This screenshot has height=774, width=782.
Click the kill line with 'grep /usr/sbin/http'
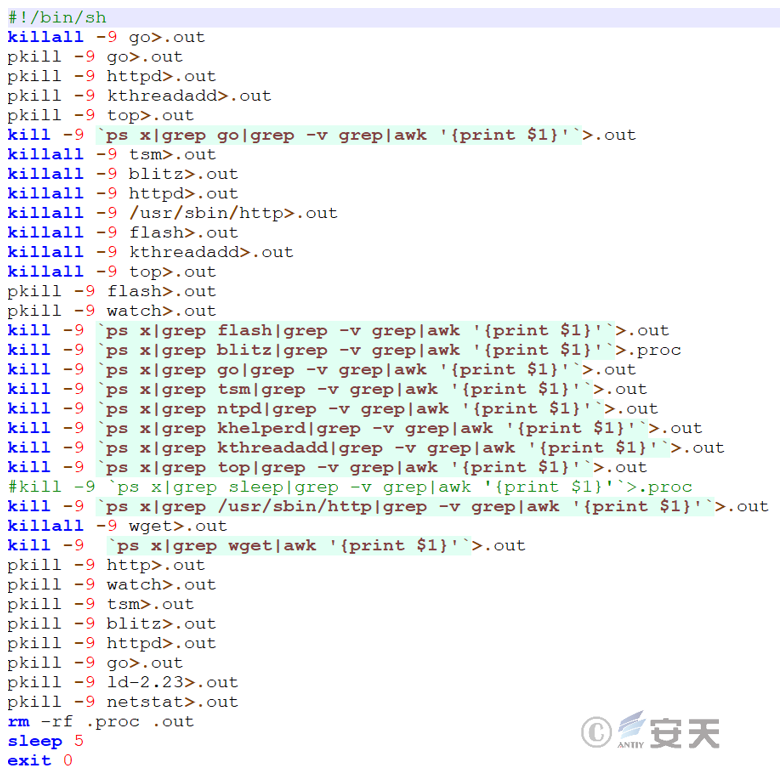[x=388, y=507]
